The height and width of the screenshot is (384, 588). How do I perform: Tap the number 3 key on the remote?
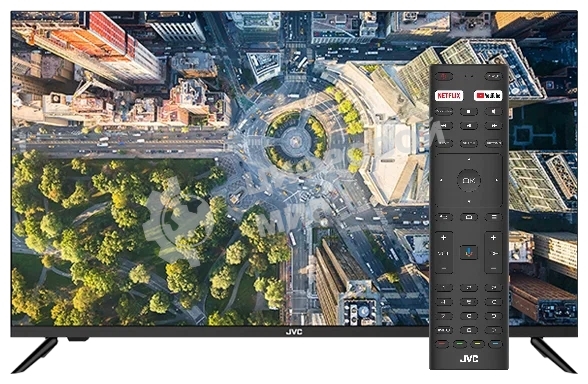pyautogui.click(x=494, y=288)
